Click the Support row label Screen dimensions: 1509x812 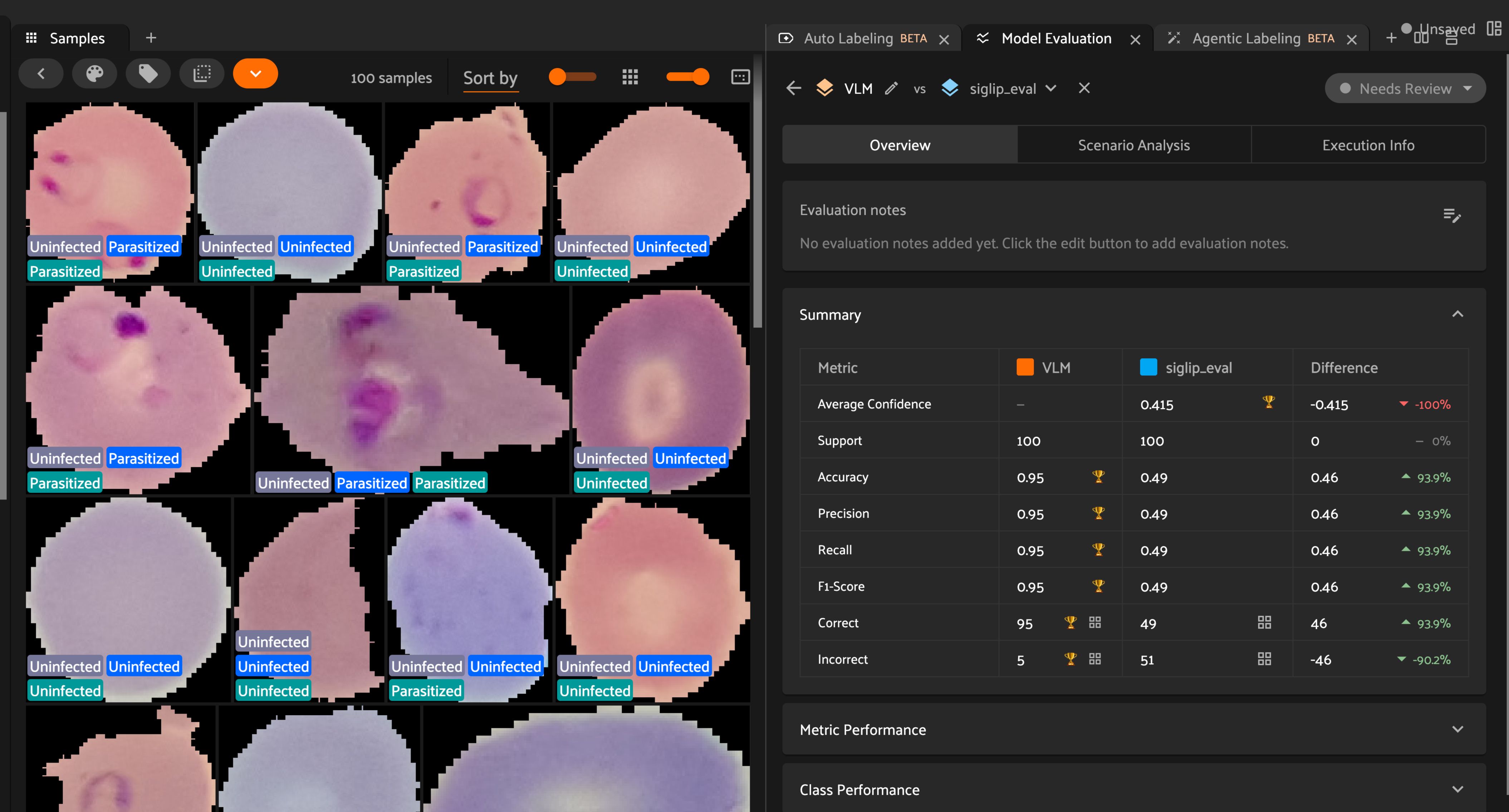coord(839,441)
